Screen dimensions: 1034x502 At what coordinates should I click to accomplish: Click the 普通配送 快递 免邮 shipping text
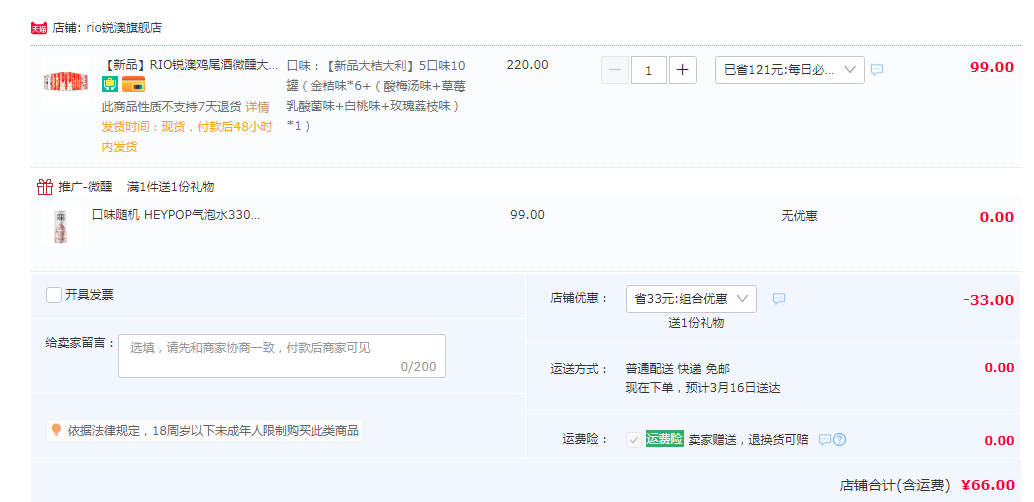pos(677,369)
